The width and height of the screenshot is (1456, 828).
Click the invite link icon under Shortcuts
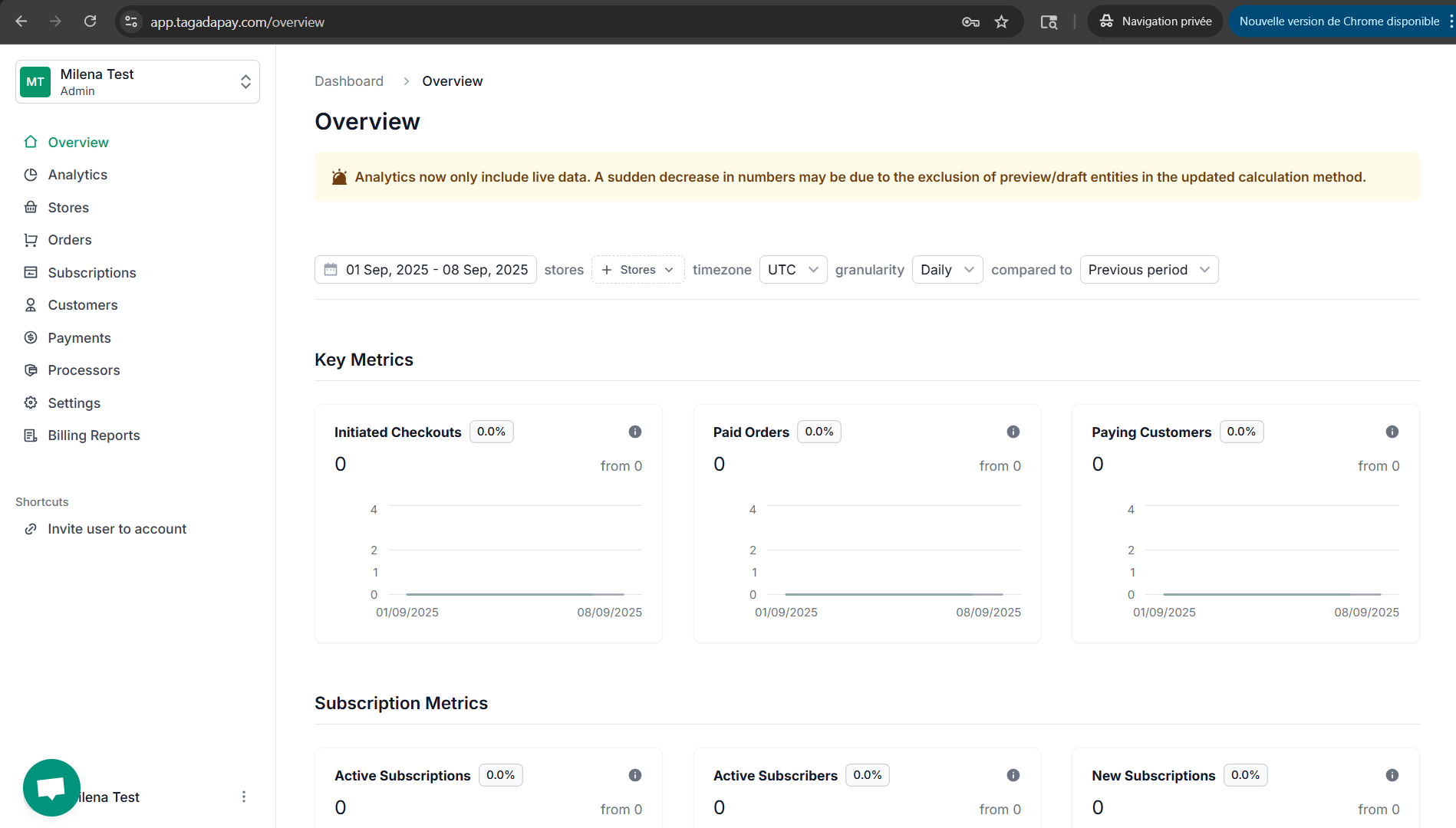(31, 529)
